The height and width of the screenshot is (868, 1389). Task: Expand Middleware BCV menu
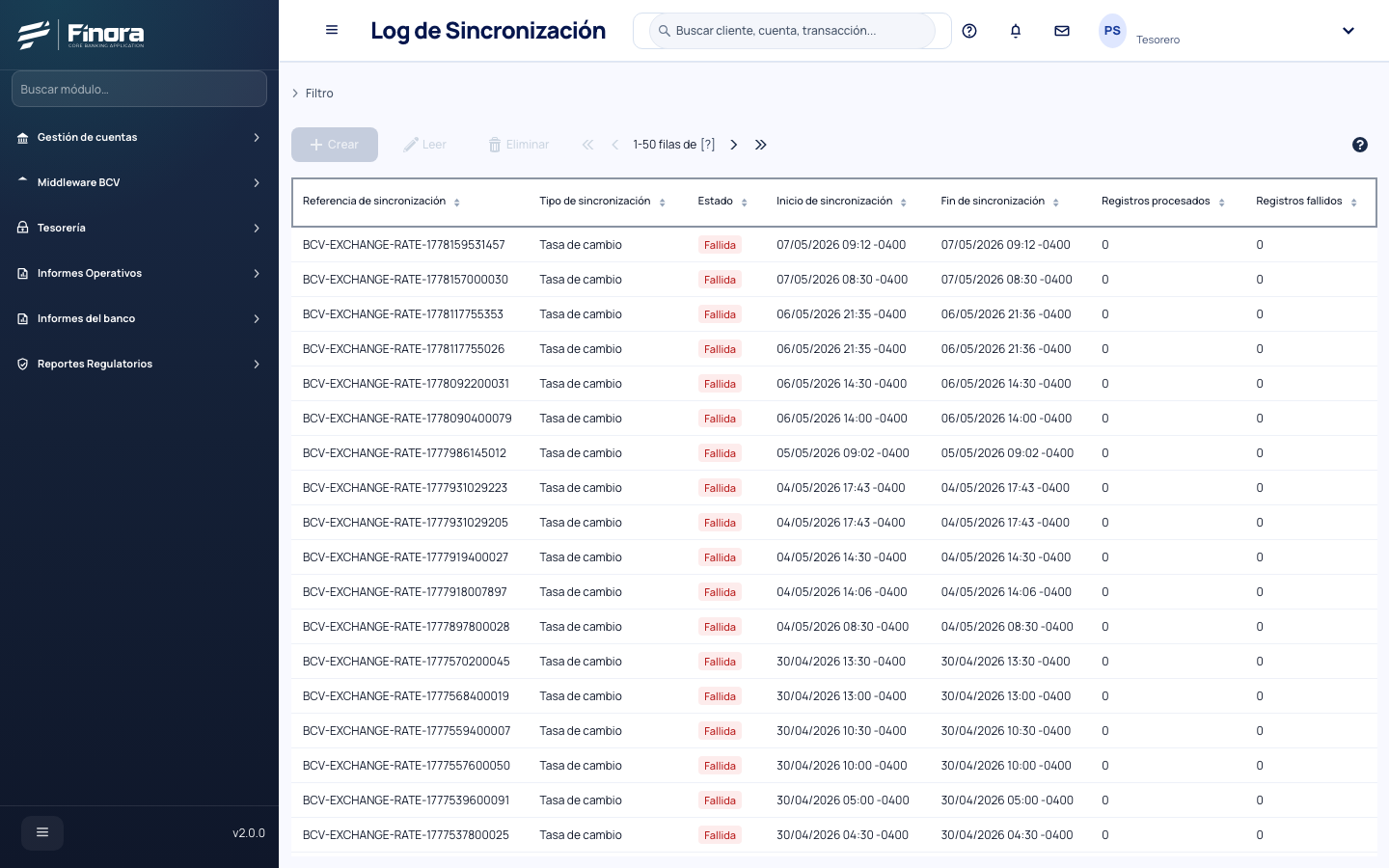[x=139, y=182]
